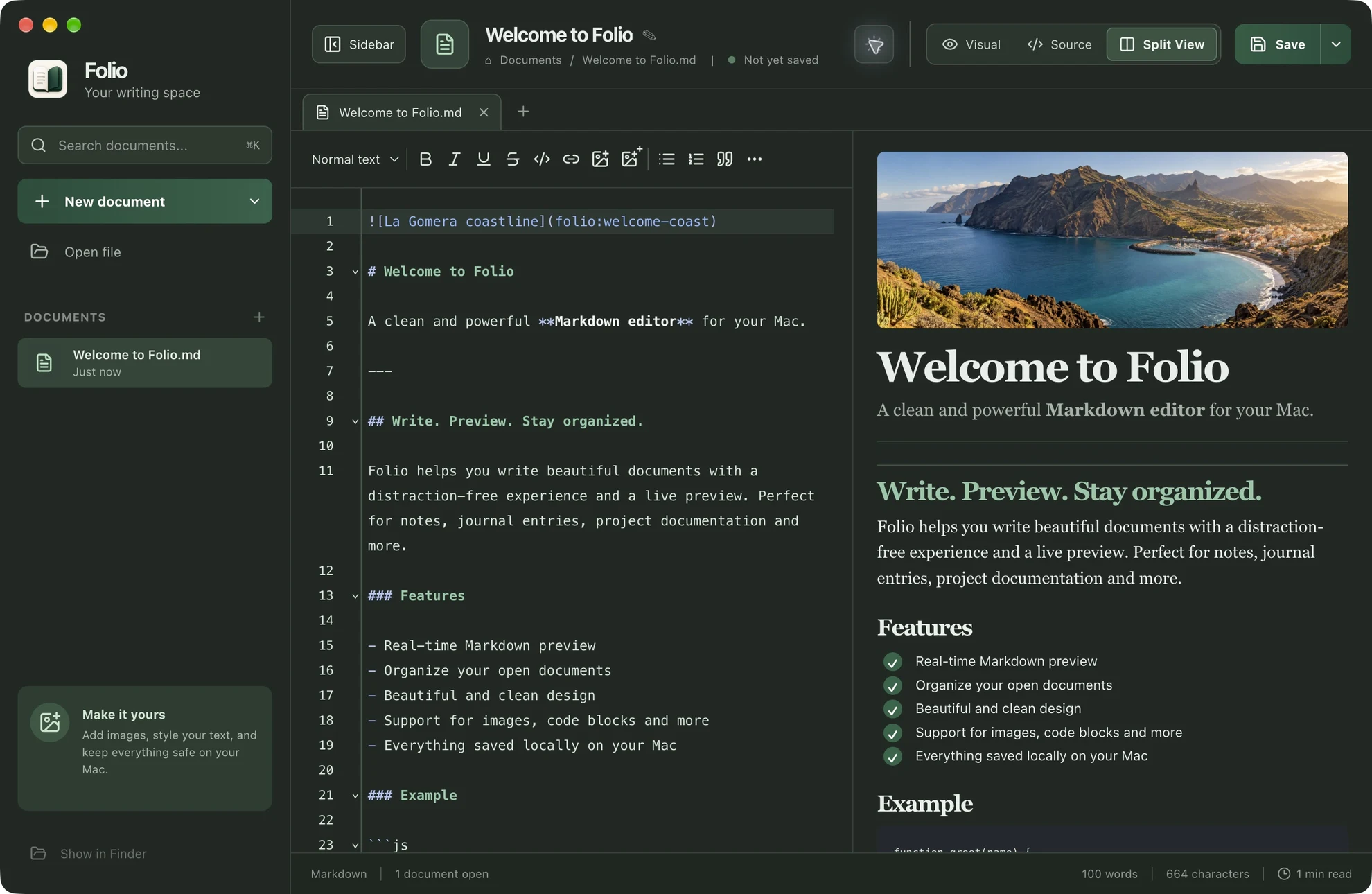
Task: Open the New document dropdown chevron
Action: pos(254,201)
